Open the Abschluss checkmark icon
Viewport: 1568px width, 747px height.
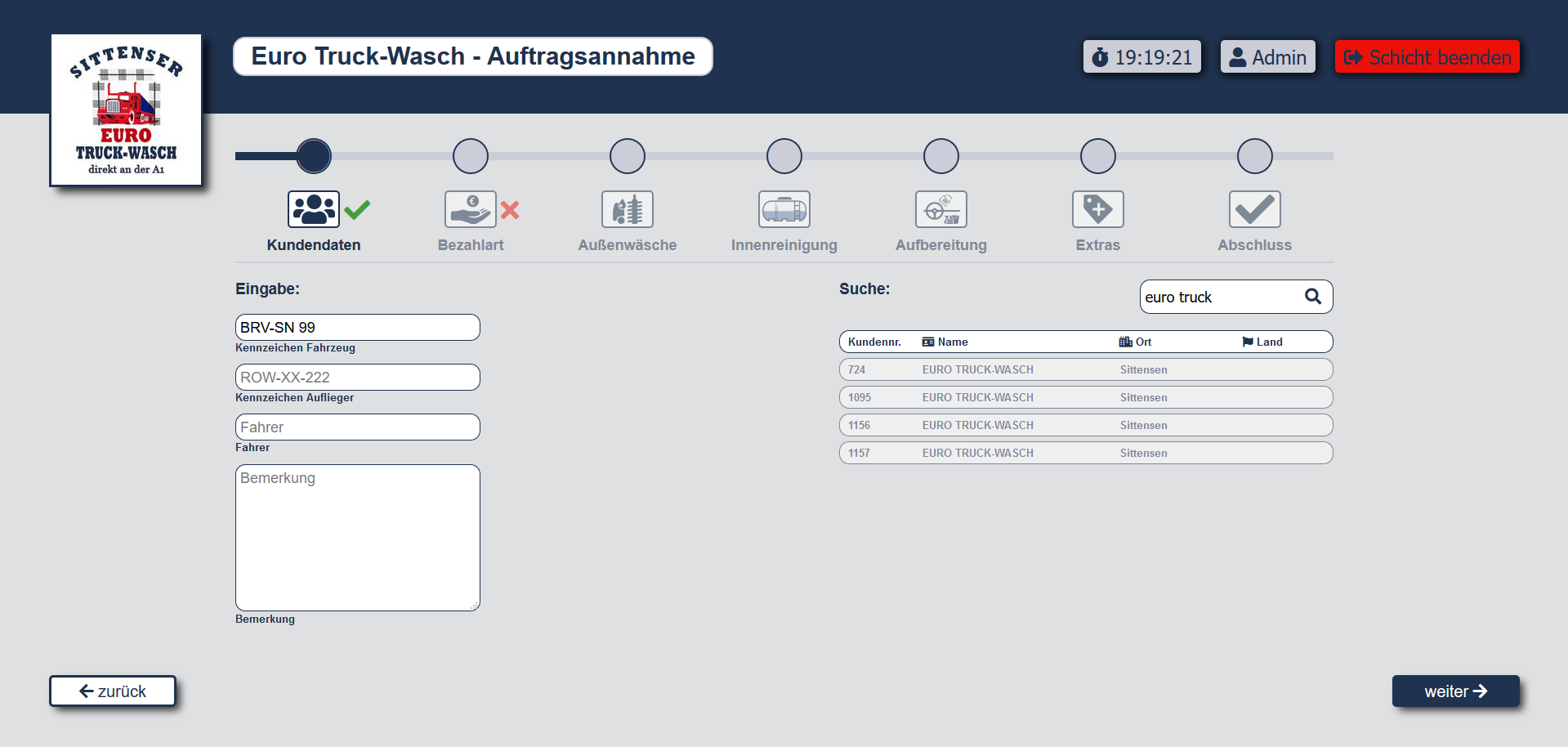click(1255, 209)
